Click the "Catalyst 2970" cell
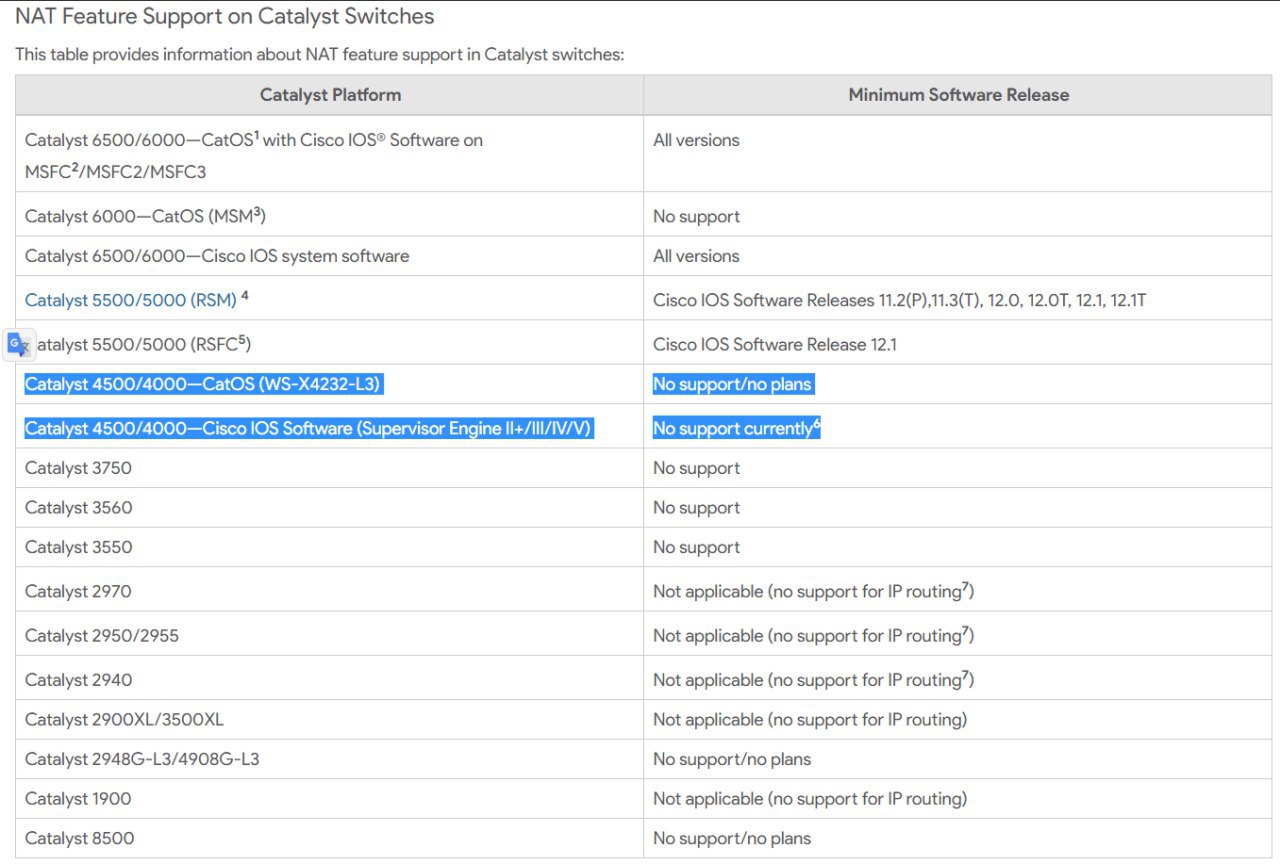 (330, 590)
